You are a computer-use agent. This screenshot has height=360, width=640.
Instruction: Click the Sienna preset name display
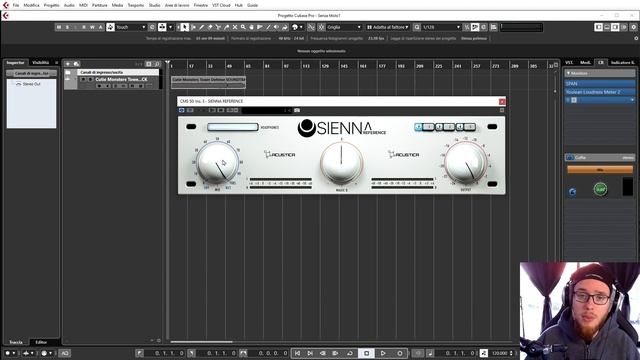click(x=233, y=127)
